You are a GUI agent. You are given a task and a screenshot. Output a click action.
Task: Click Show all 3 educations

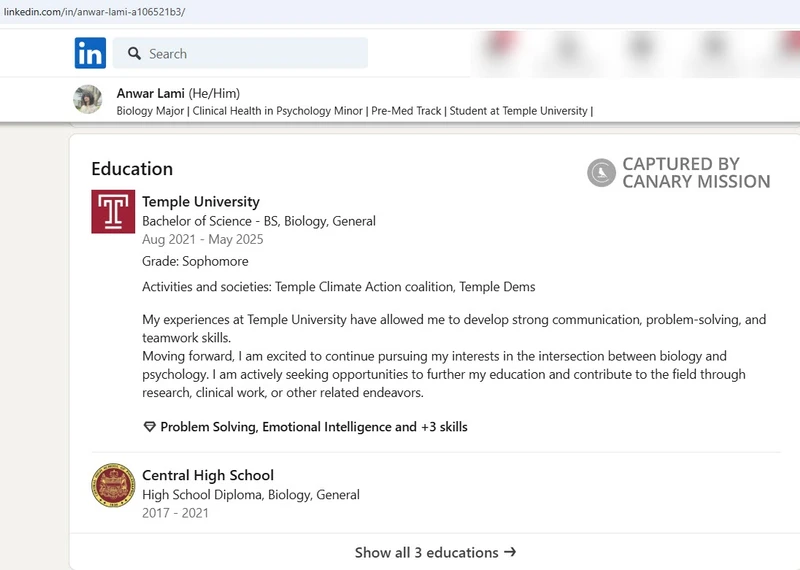(x=435, y=552)
